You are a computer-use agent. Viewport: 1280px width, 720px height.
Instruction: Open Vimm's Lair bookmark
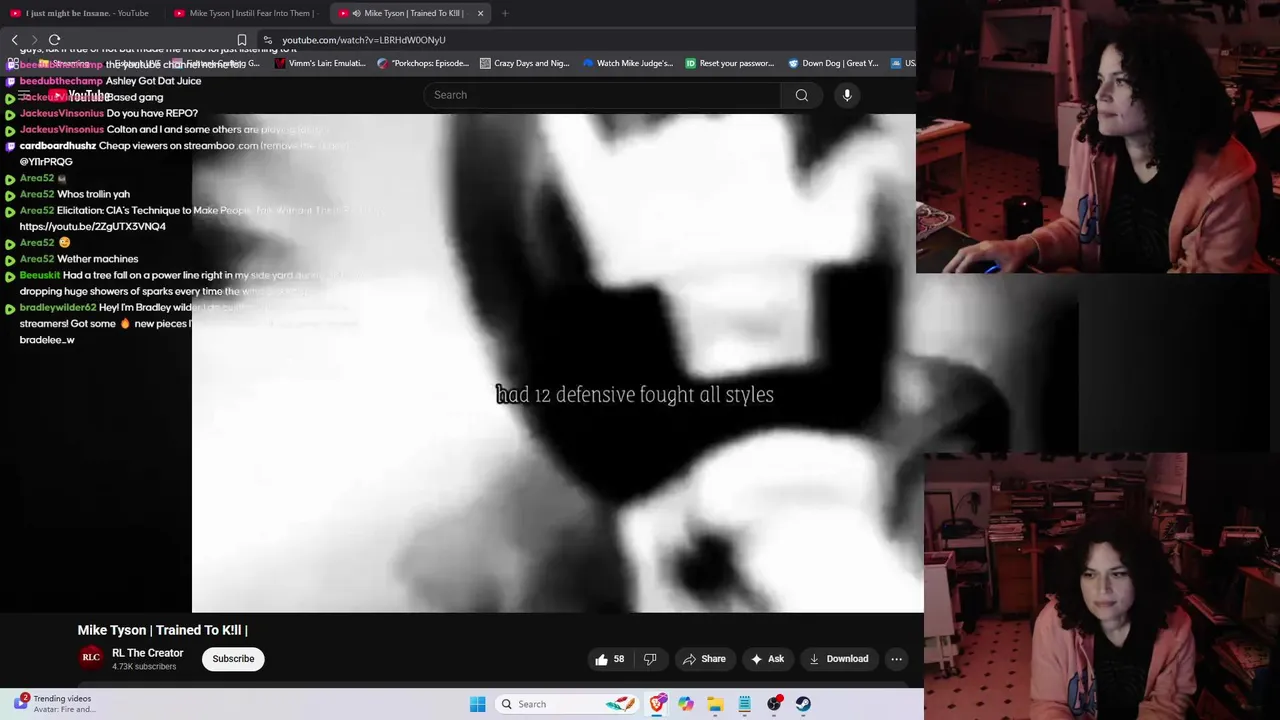click(321, 63)
